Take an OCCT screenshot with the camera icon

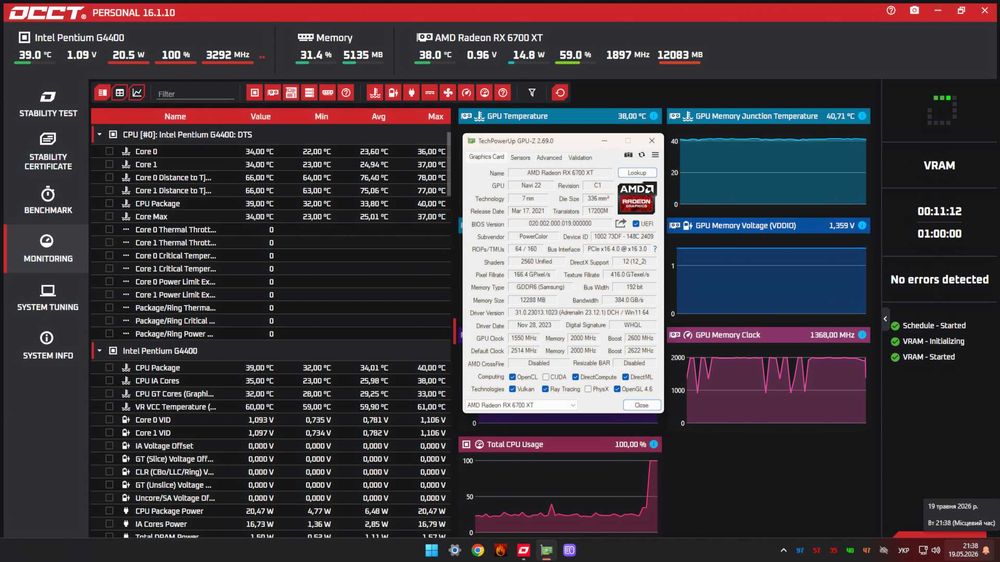914,11
